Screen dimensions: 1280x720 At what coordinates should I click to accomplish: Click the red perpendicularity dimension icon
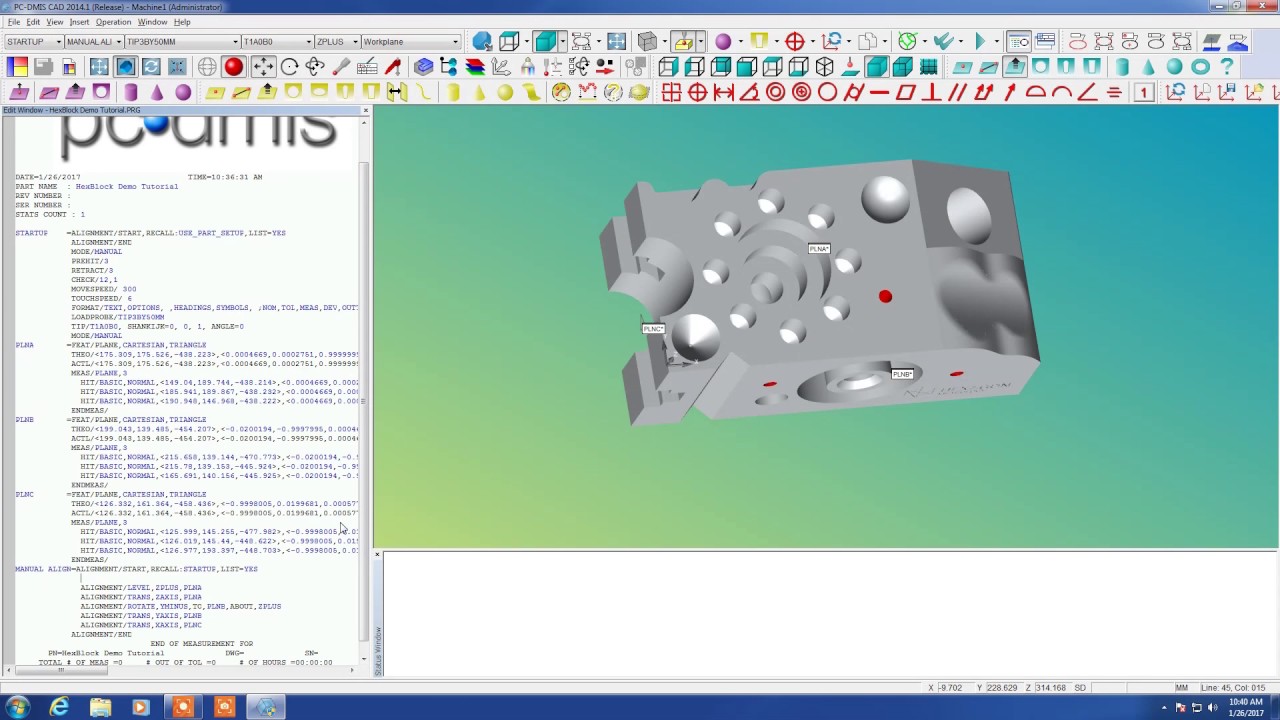932,93
